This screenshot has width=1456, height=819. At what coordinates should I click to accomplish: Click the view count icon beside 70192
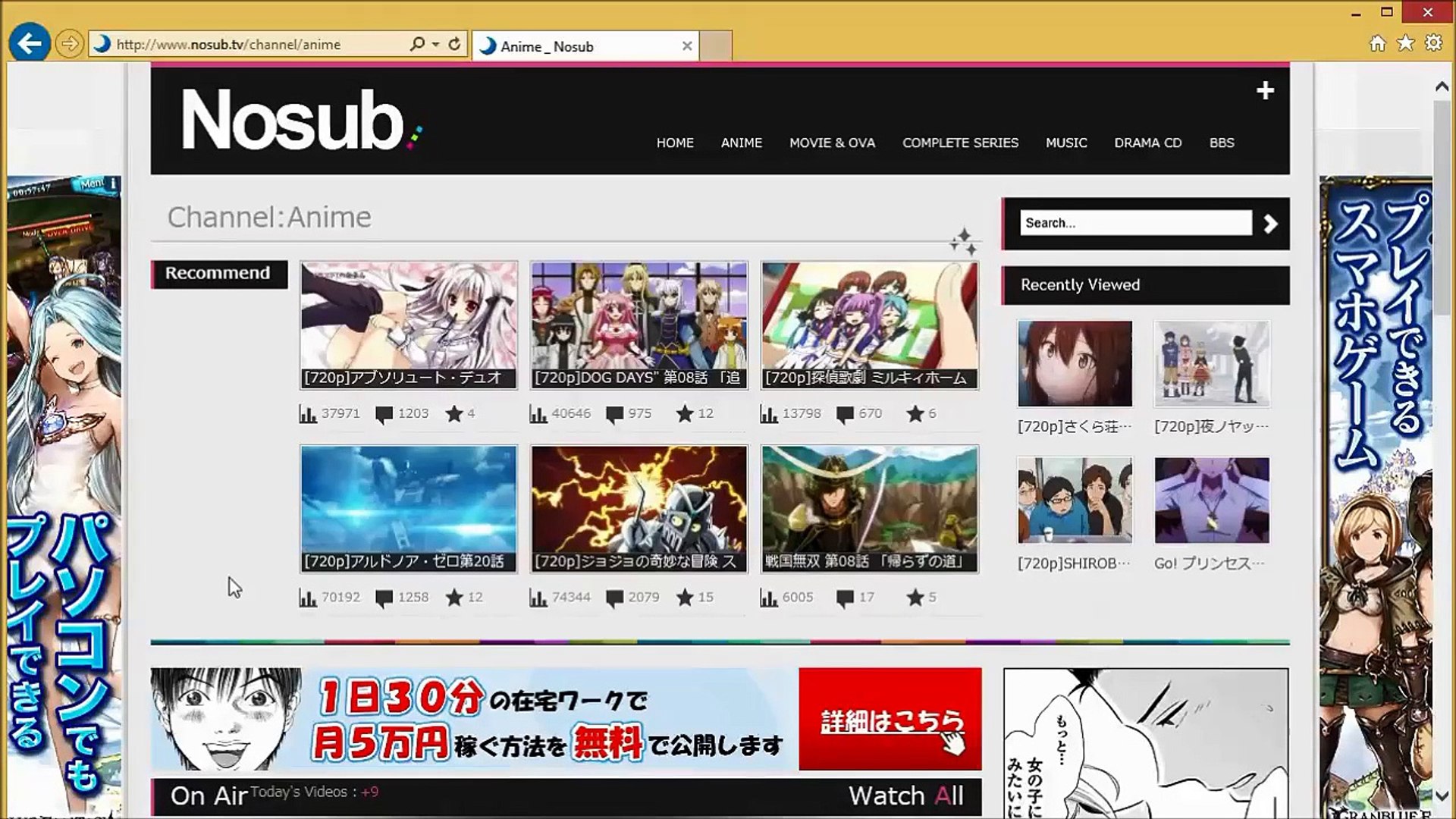308,598
